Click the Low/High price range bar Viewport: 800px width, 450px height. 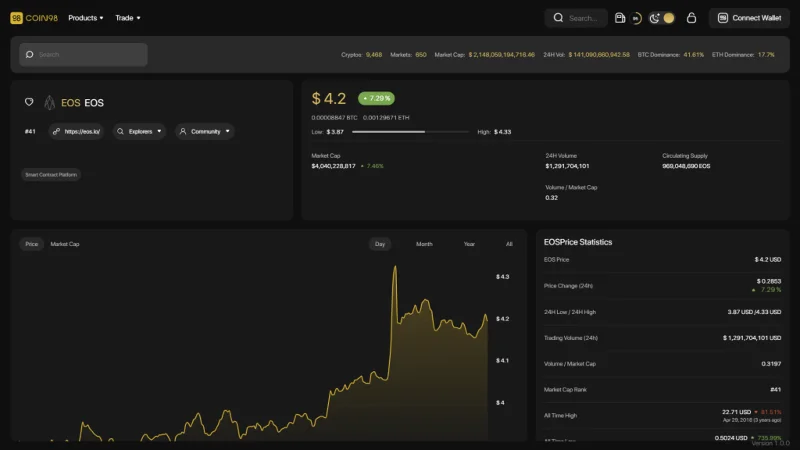point(410,132)
